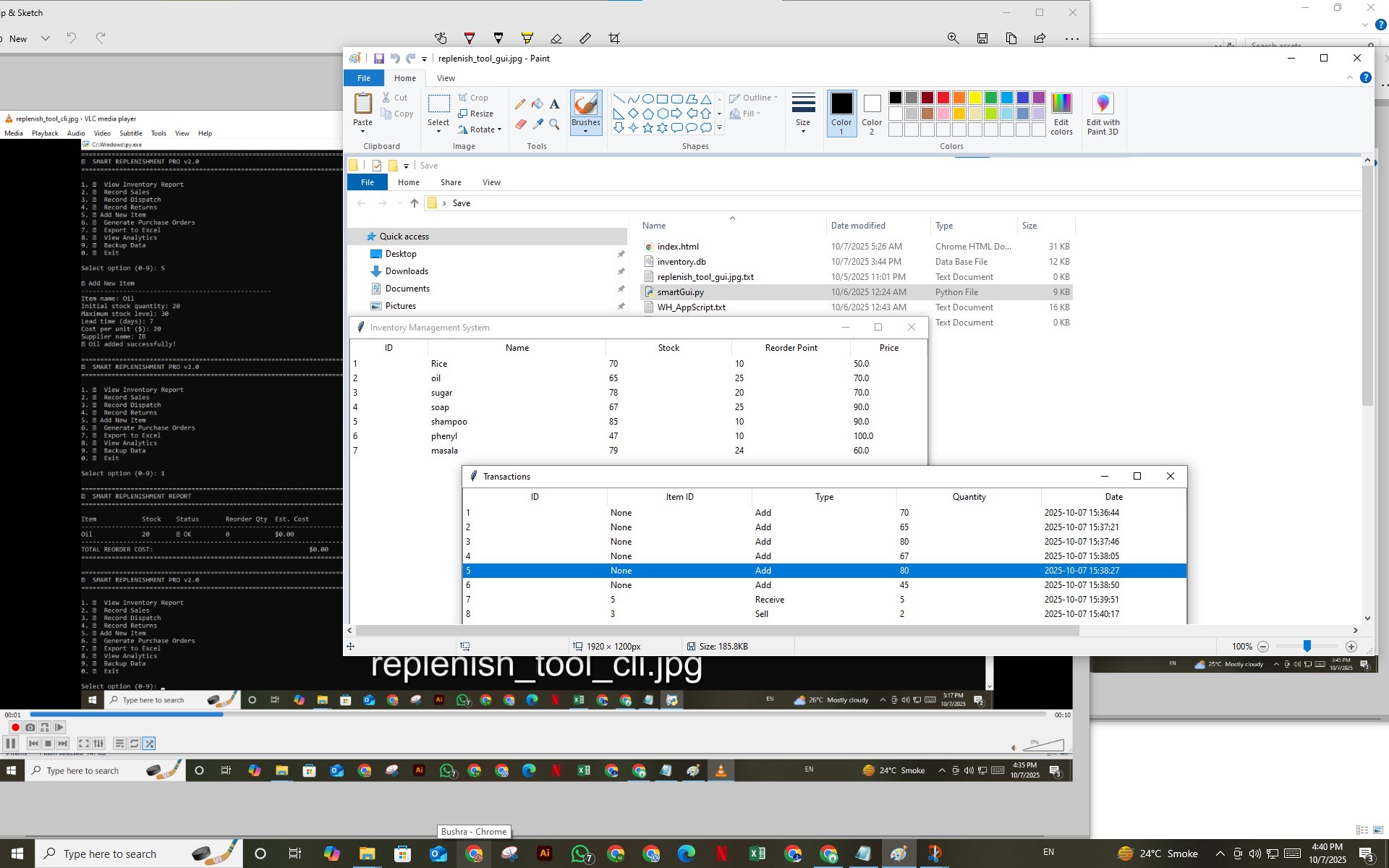This screenshot has width=1389, height=868.
Task: Select the Pencil tool in Paint
Action: (520, 104)
